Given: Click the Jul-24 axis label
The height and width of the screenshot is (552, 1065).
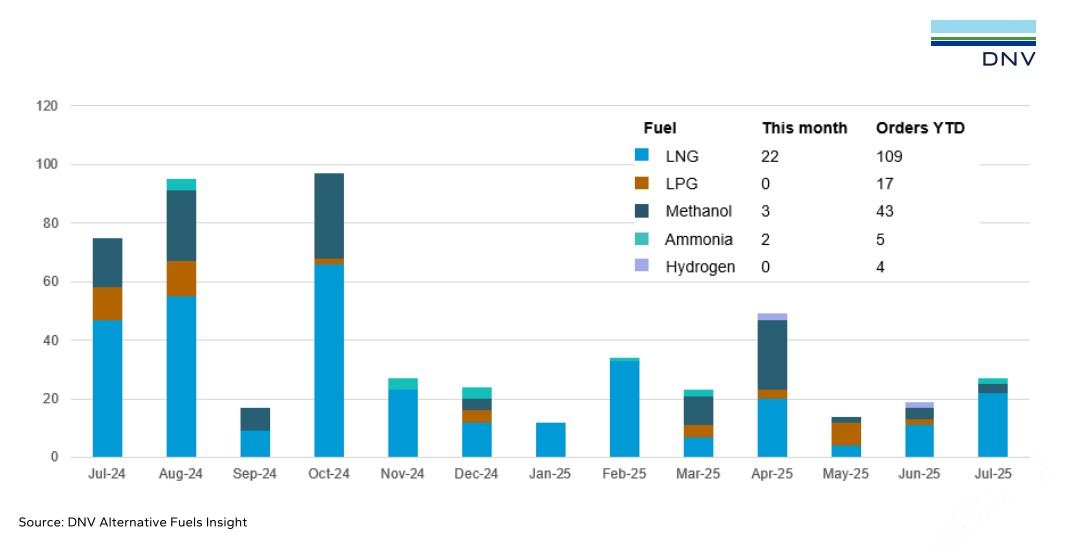Looking at the screenshot, I should click(107, 474).
